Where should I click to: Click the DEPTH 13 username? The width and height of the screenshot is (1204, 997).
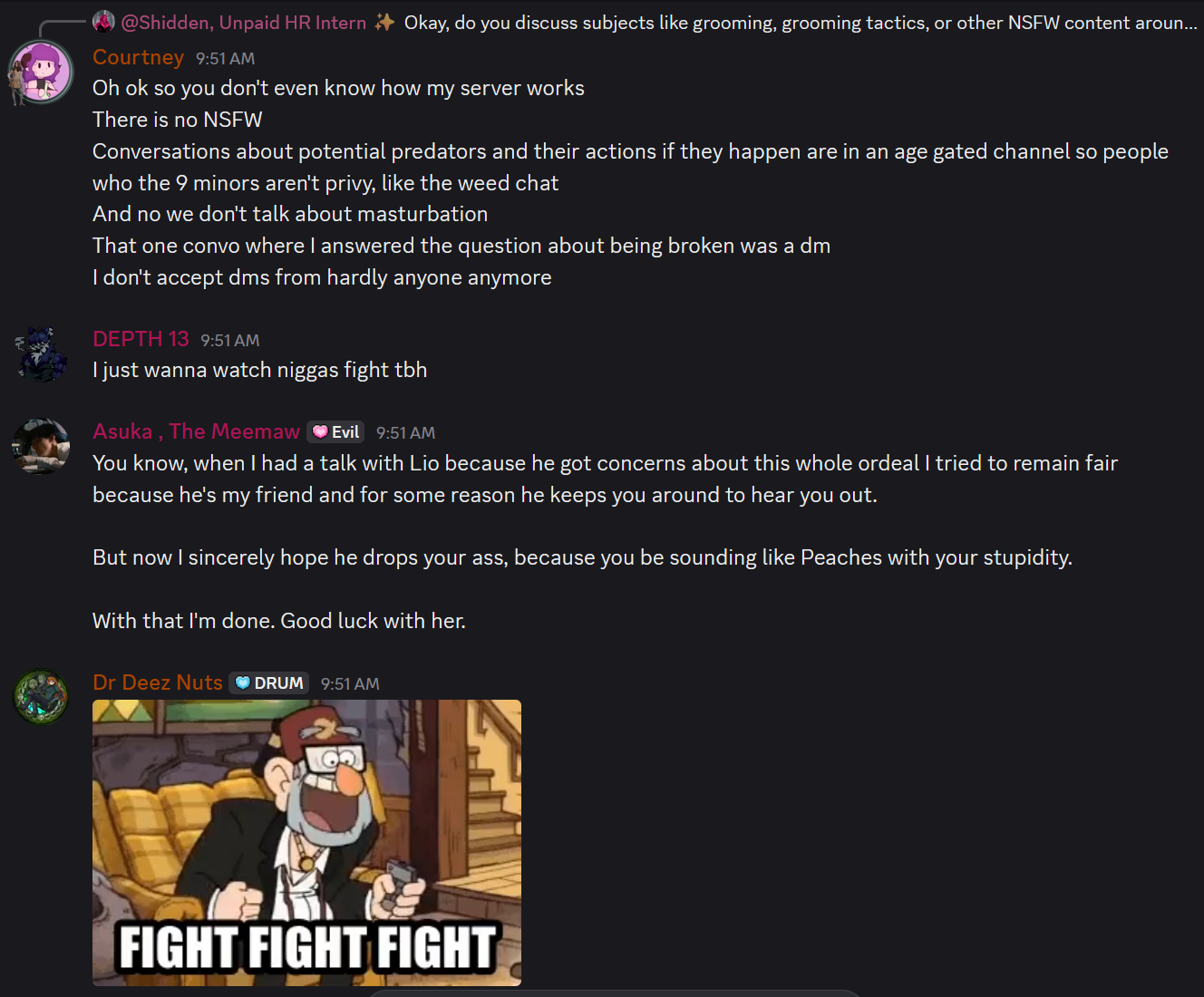tap(141, 339)
